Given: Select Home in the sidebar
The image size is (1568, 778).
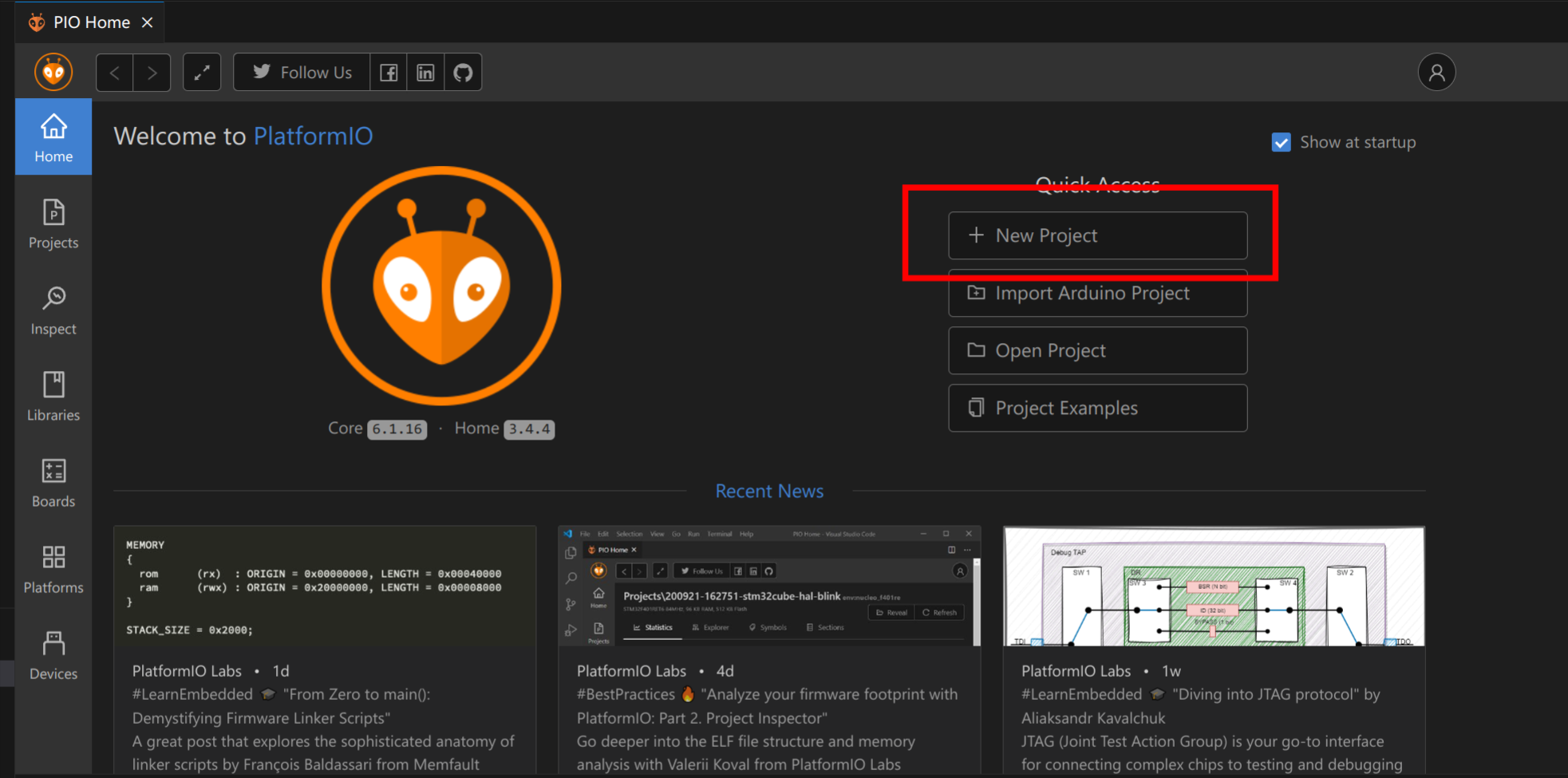Looking at the screenshot, I should [53, 137].
